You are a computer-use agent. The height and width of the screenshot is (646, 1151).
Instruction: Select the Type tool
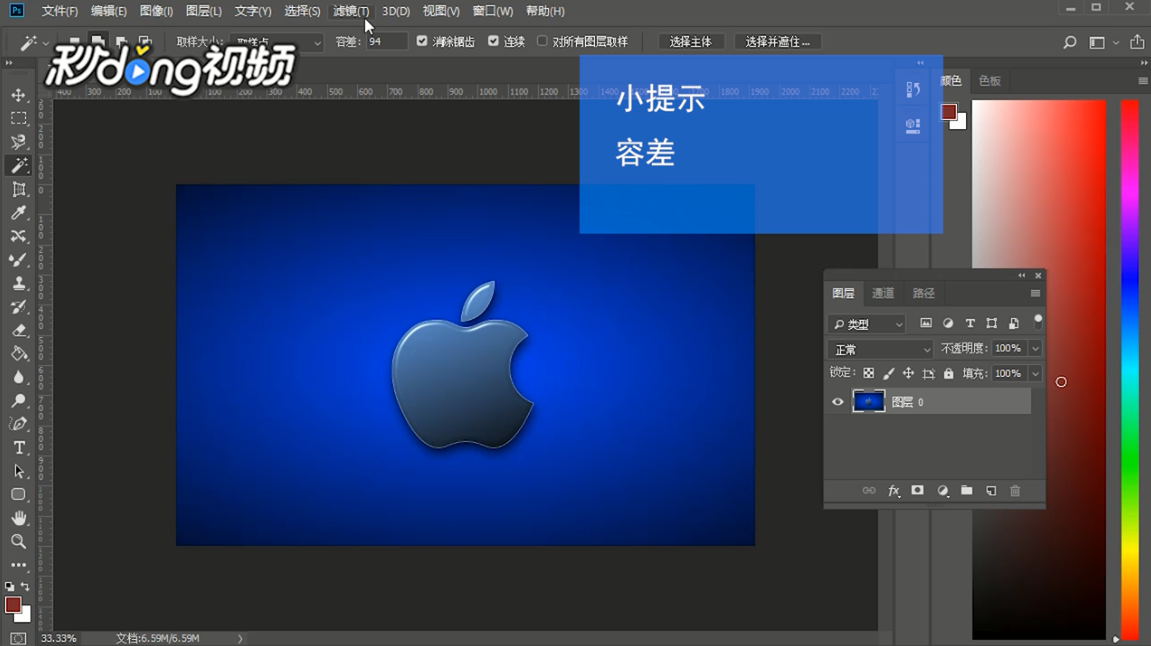click(19, 448)
